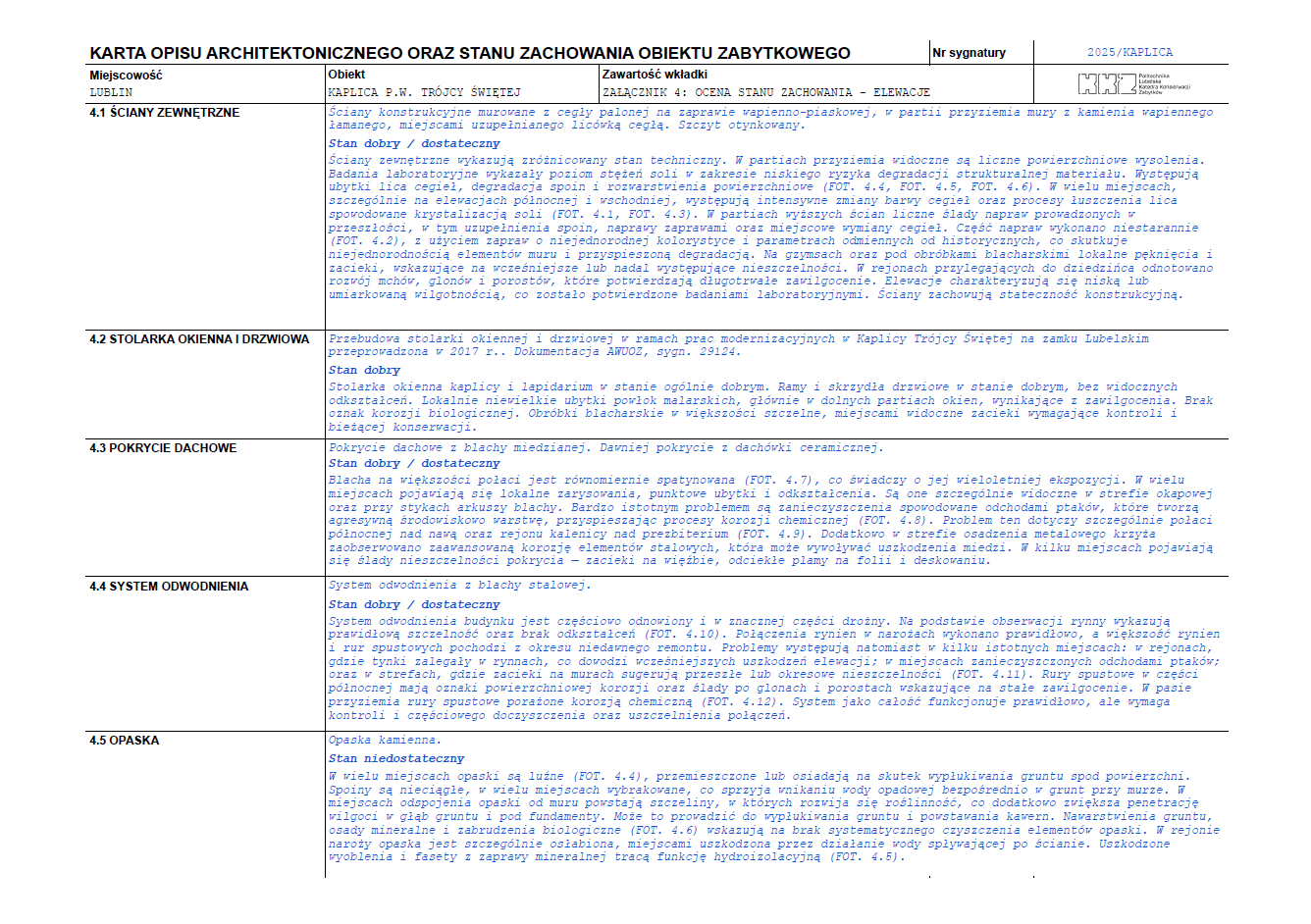Click paragraph starting "Blacha na większości połaci"
Viewport: 1311px width, 924px height.
click(x=770, y=521)
